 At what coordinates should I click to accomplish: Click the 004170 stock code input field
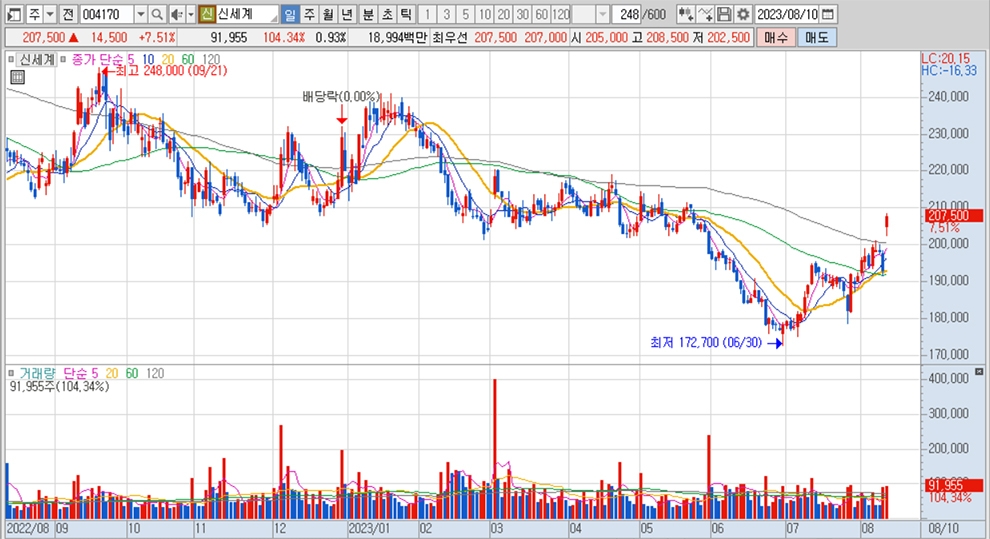pyautogui.click(x=105, y=14)
